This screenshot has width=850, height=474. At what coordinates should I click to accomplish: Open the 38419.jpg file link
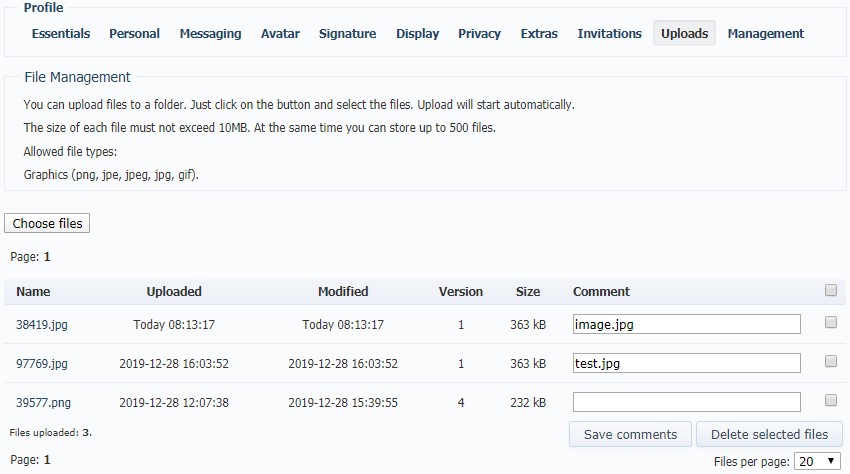[42, 325]
